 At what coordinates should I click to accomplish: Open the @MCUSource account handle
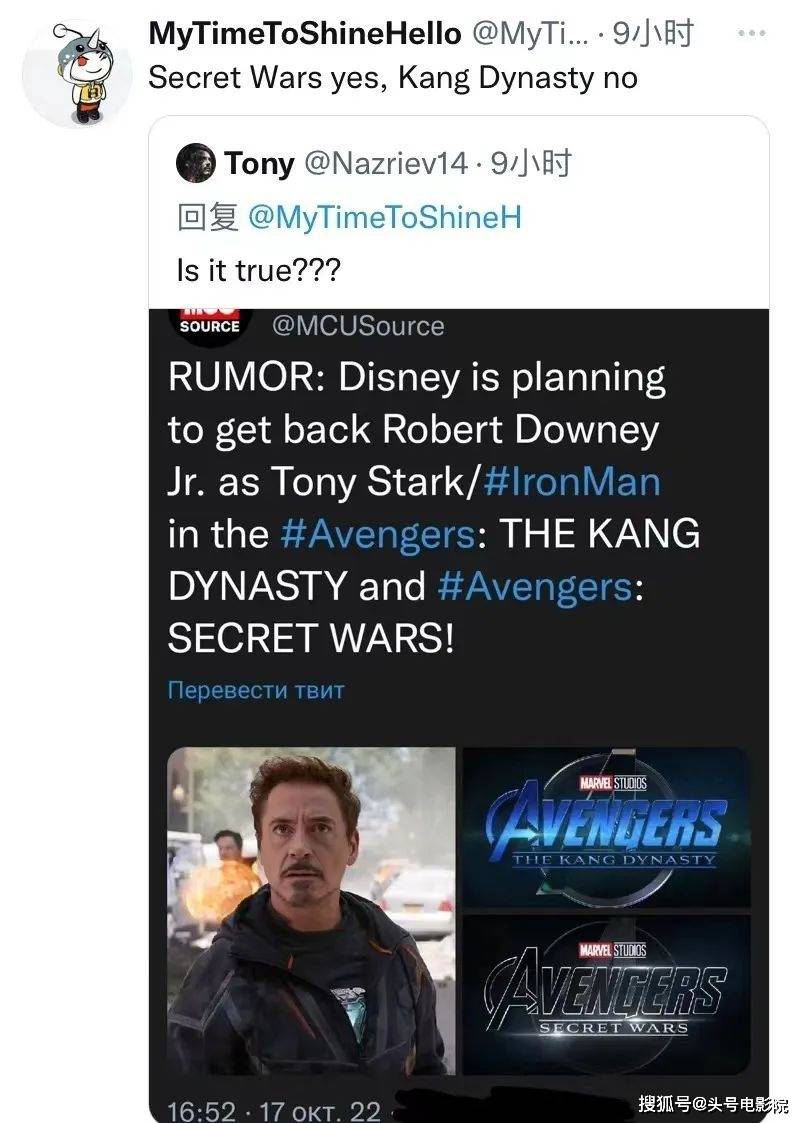coord(358,326)
